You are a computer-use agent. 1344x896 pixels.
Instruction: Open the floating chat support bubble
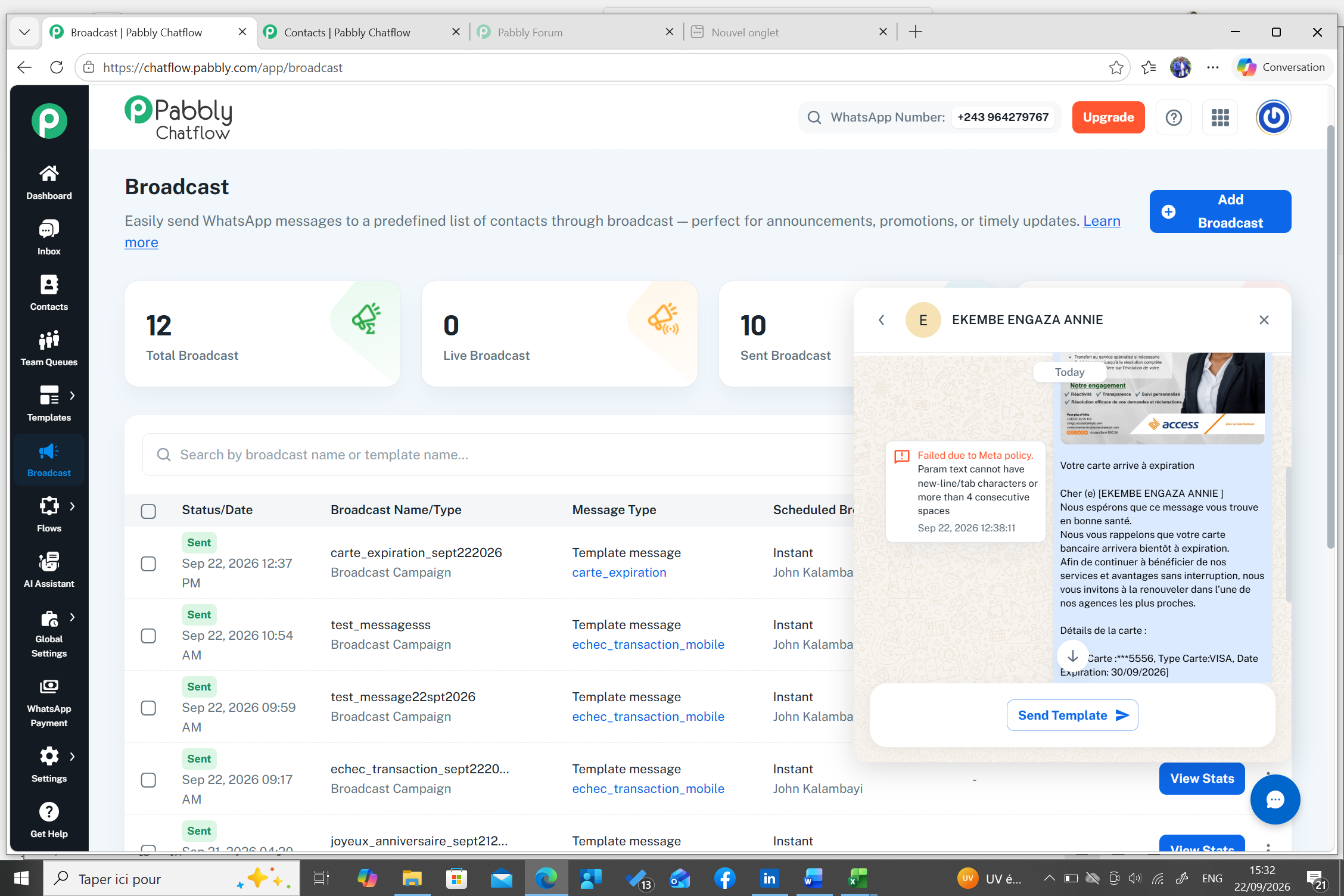pos(1275,799)
